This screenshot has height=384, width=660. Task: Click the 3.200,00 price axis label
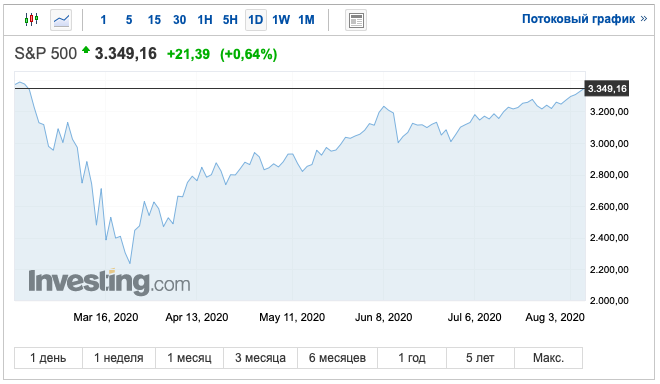click(x=609, y=112)
